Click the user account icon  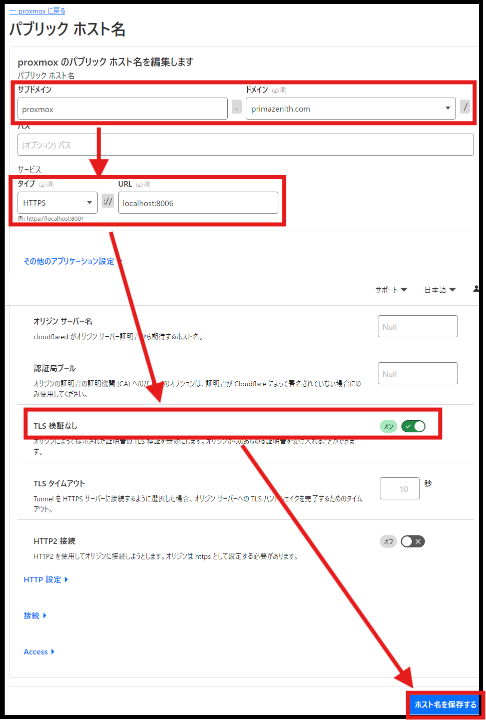(x=476, y=289)
